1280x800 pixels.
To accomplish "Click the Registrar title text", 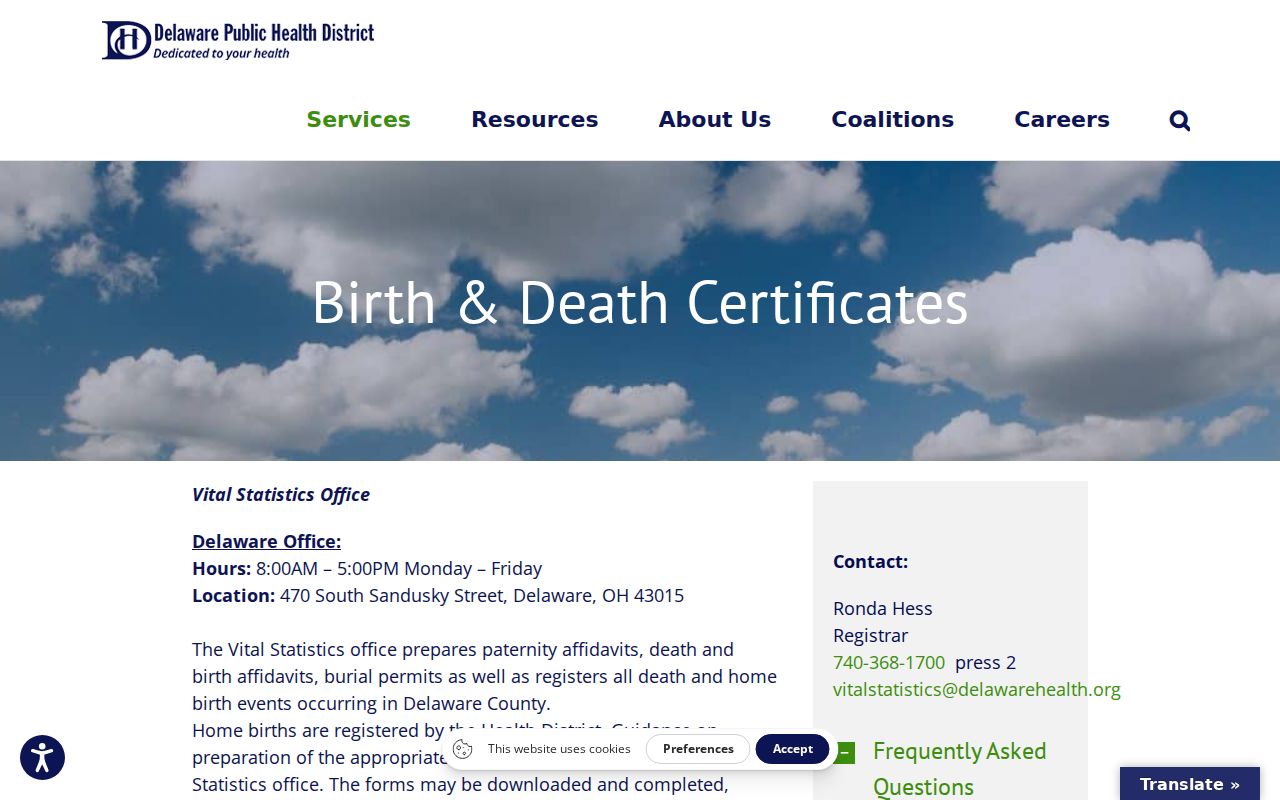I will 870,635.
